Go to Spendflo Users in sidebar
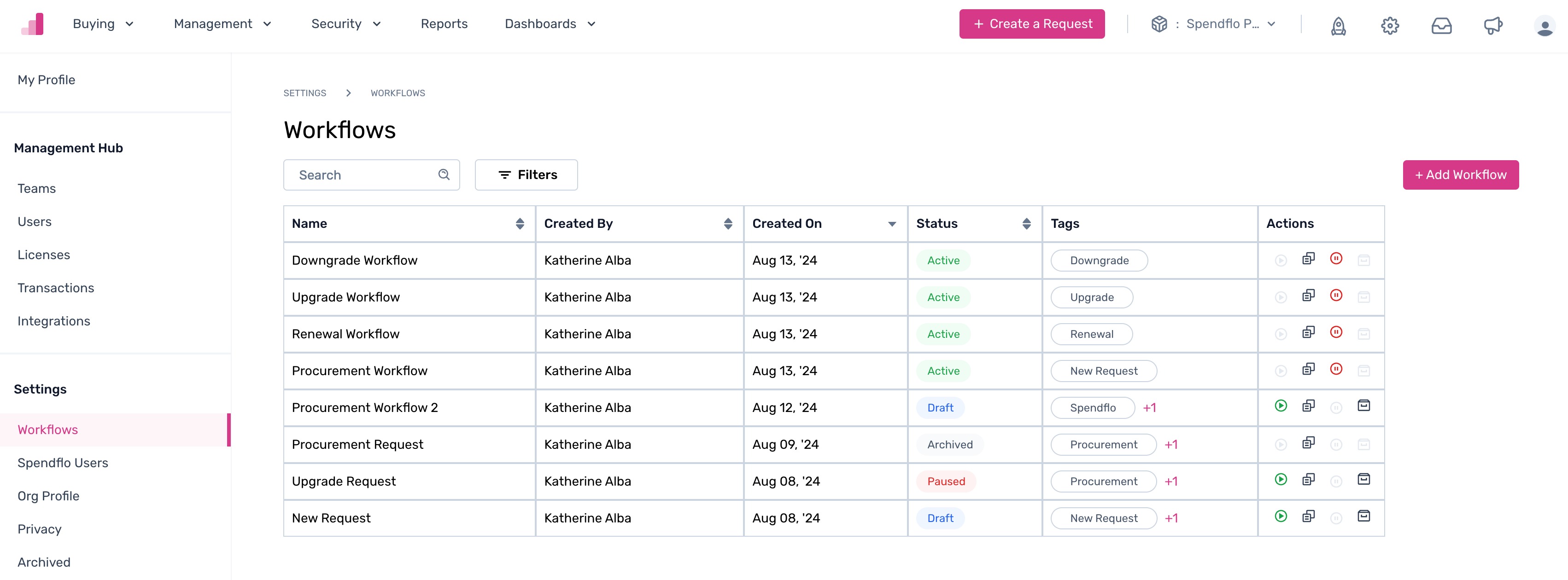The height and width of the screenshot is (580, 1568). [x=63, y=463]
